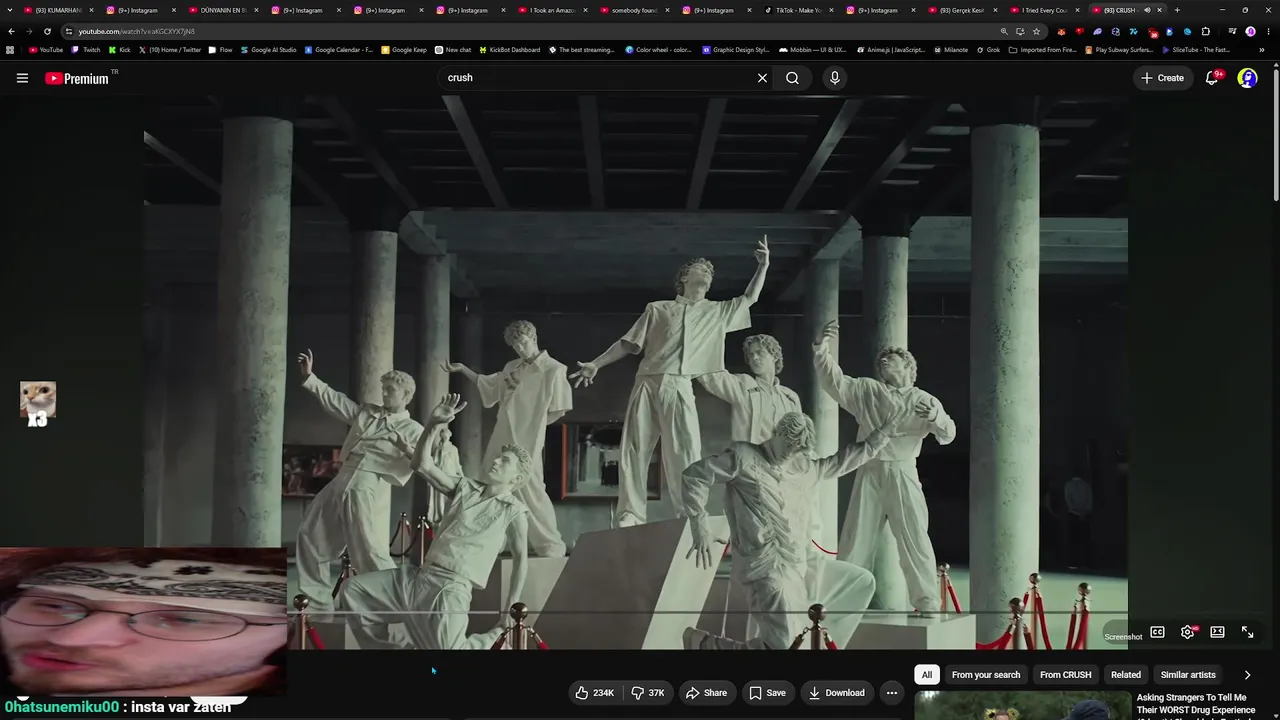The height and width of the screenshot is (720, 1280).
Task: Open the Google AI Studio bookmark
Action: [x=269, y=50]
